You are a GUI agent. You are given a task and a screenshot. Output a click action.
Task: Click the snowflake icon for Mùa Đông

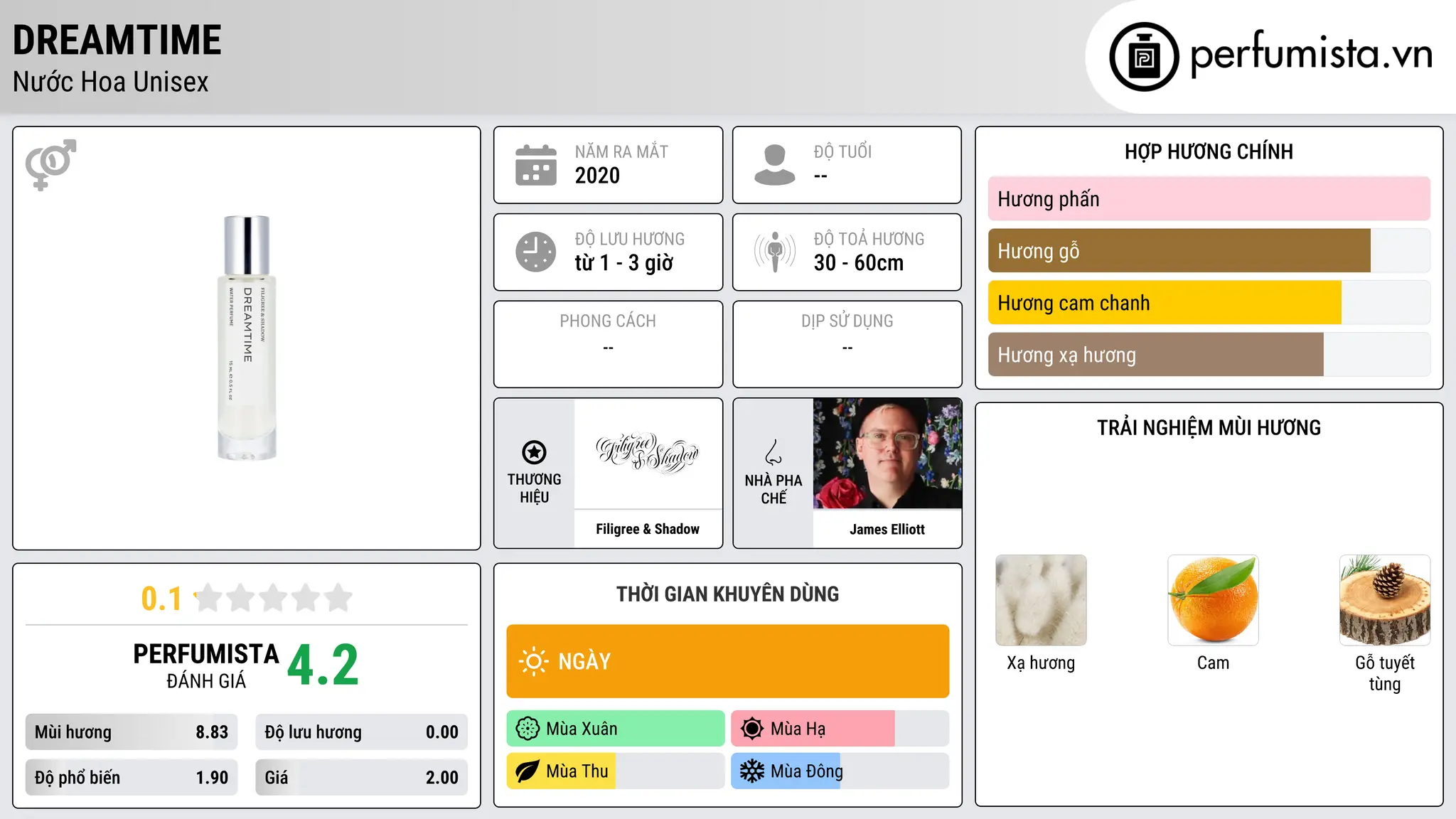(752, 771)
